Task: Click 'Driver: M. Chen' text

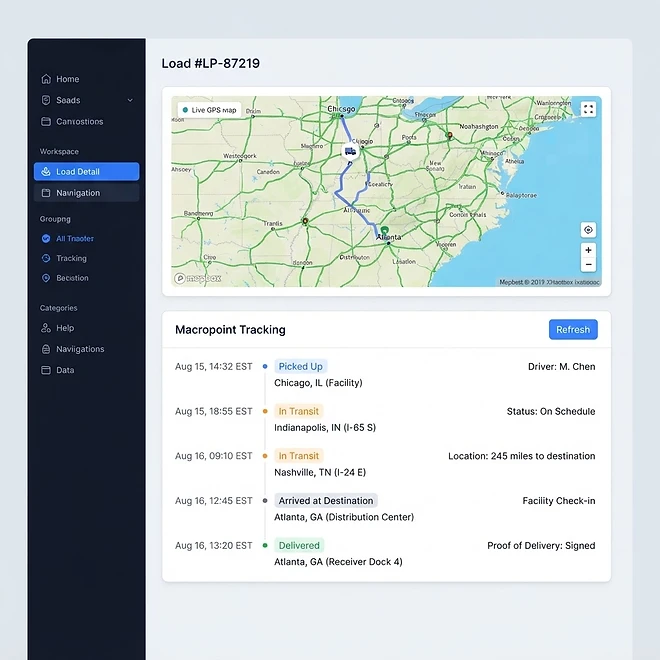Action: pyautogui.click(x=562, y=367)
